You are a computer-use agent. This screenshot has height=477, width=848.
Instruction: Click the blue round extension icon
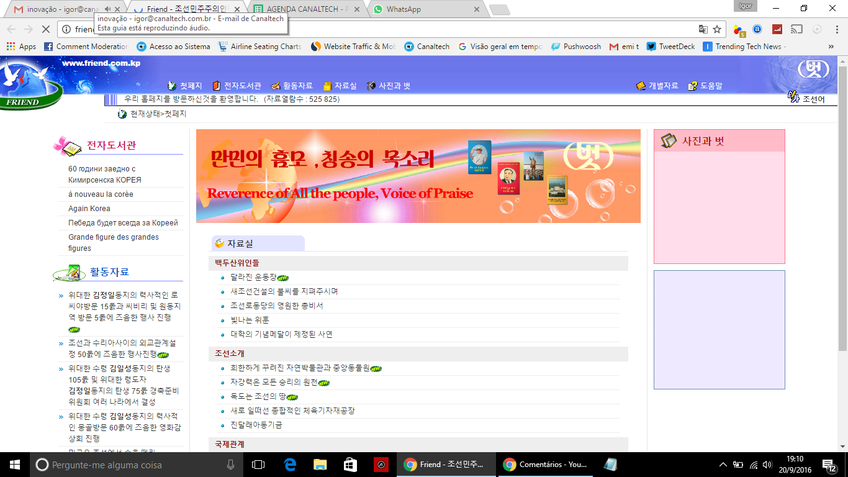[x=758, y=29]
